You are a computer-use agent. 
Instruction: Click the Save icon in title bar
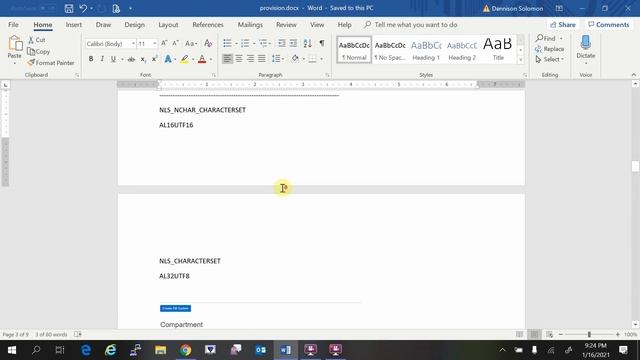click(69, 8)
